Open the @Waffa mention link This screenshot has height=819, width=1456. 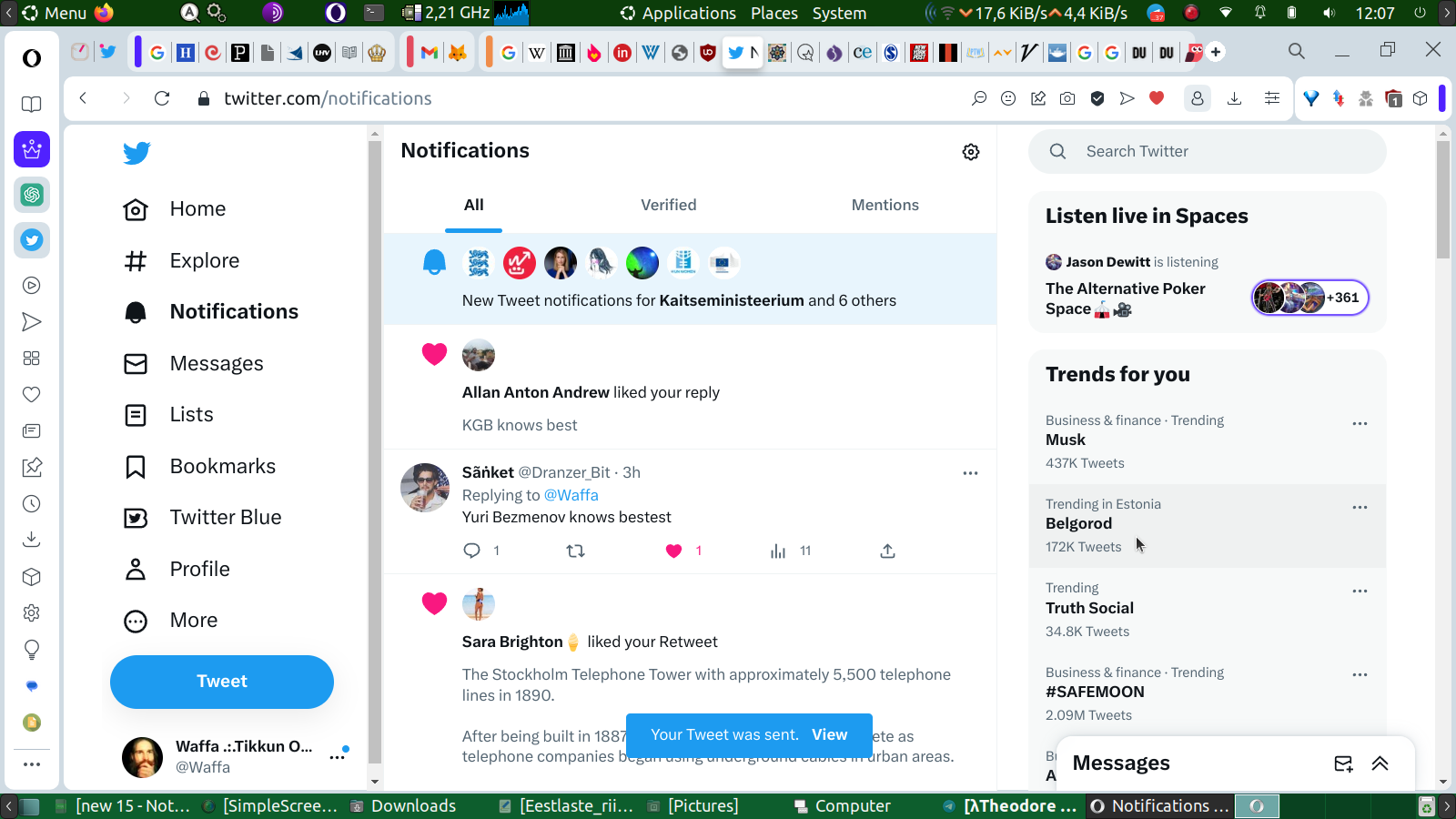point(571,495)
